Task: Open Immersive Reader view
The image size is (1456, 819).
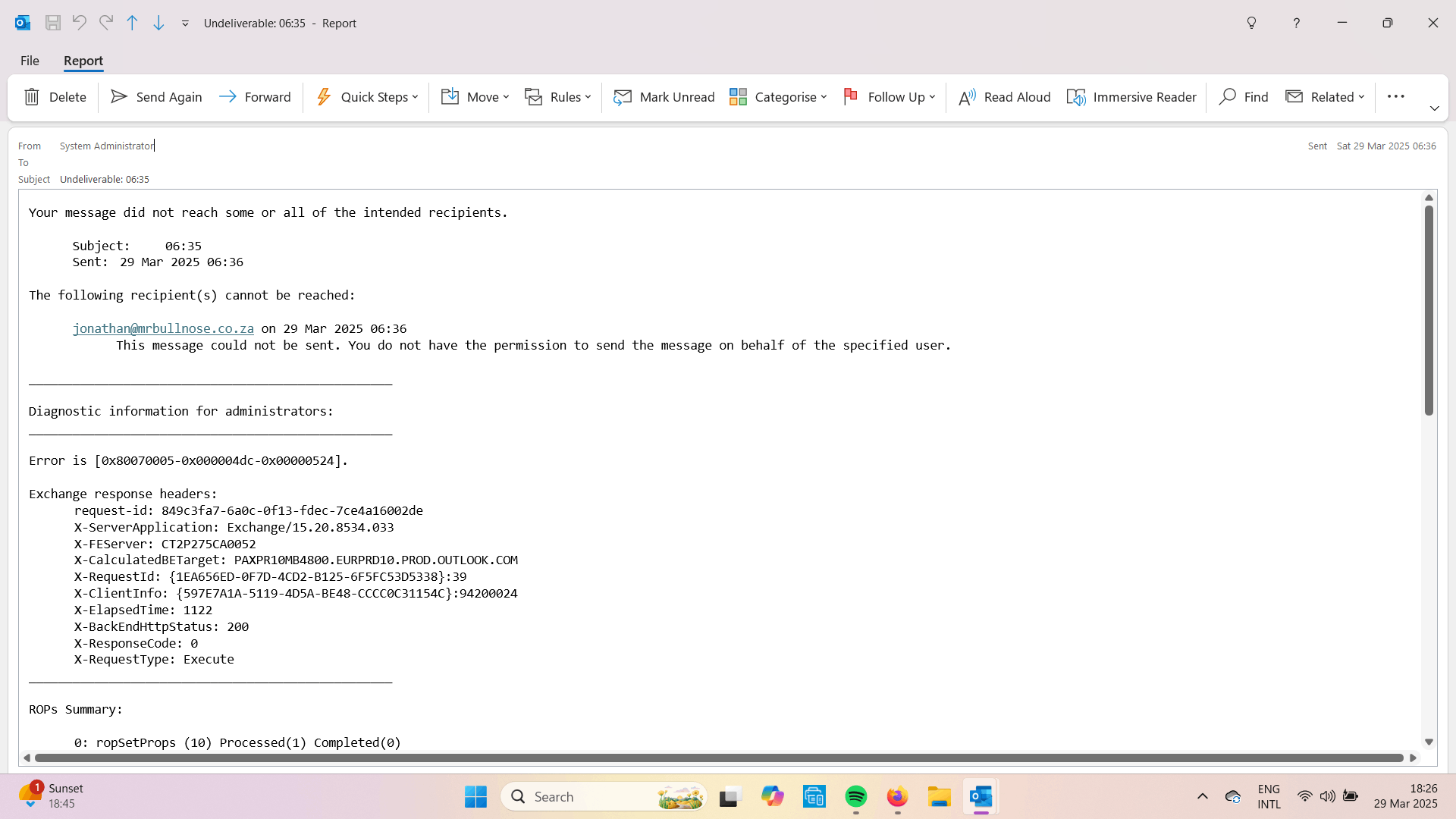Action: pos(1131,97)
